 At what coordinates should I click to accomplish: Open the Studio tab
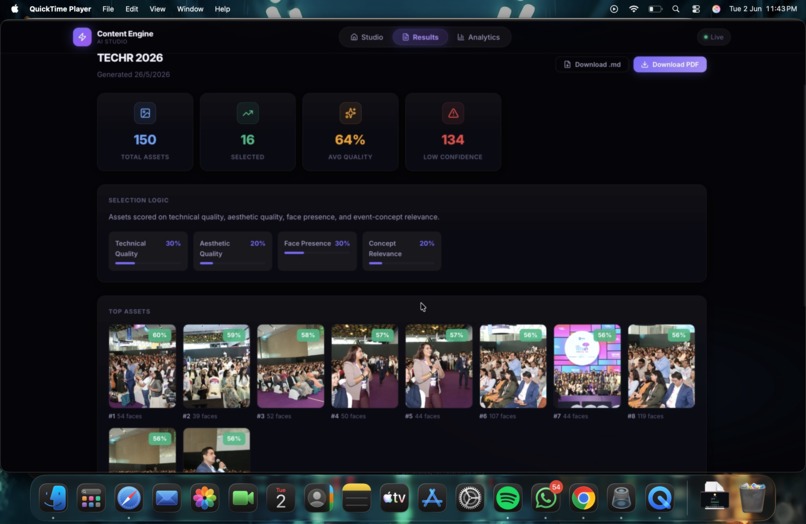pos(367,37)
